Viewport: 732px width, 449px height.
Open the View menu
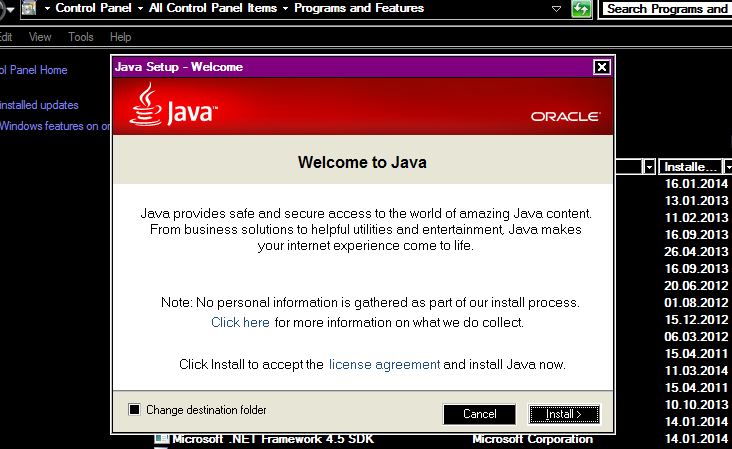(40, 37)
